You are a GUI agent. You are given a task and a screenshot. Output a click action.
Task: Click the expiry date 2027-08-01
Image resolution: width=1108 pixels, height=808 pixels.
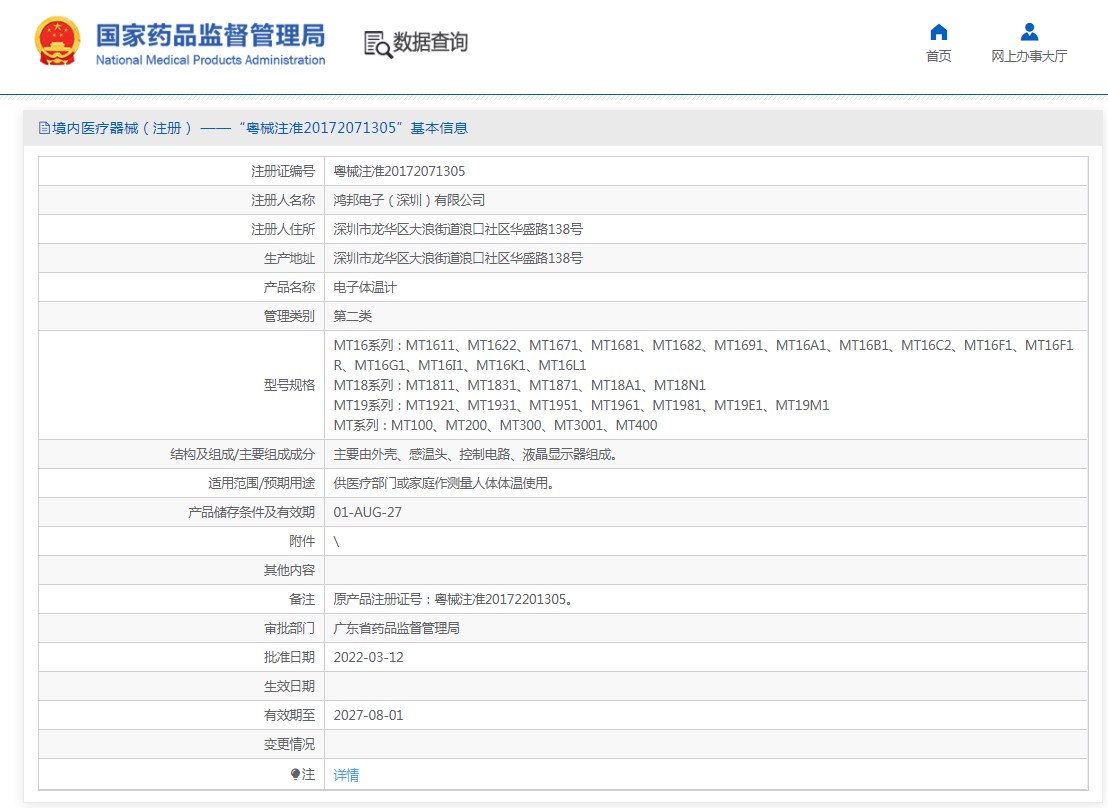(368, 715)
